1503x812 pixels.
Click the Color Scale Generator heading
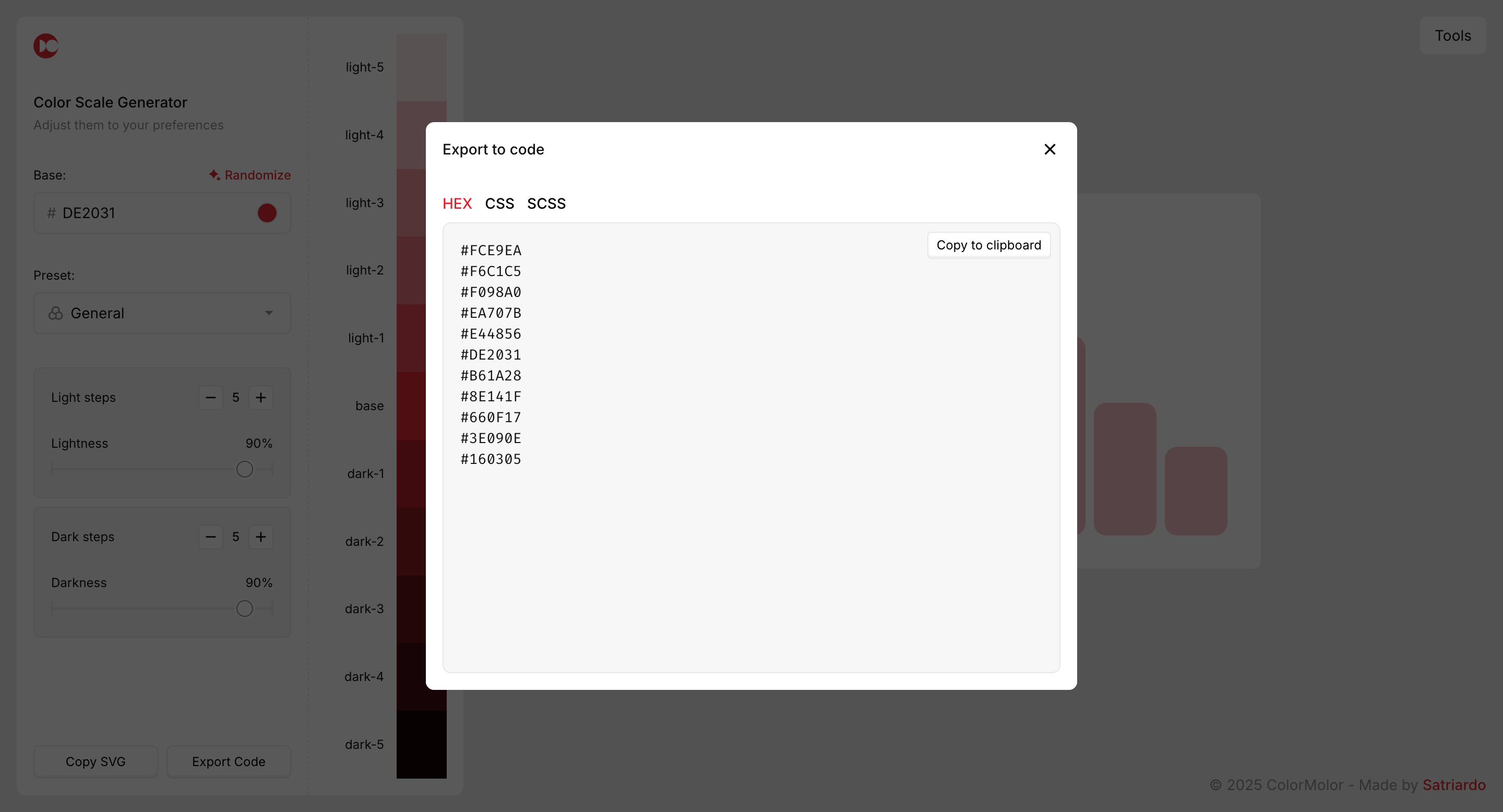point(110,102)
